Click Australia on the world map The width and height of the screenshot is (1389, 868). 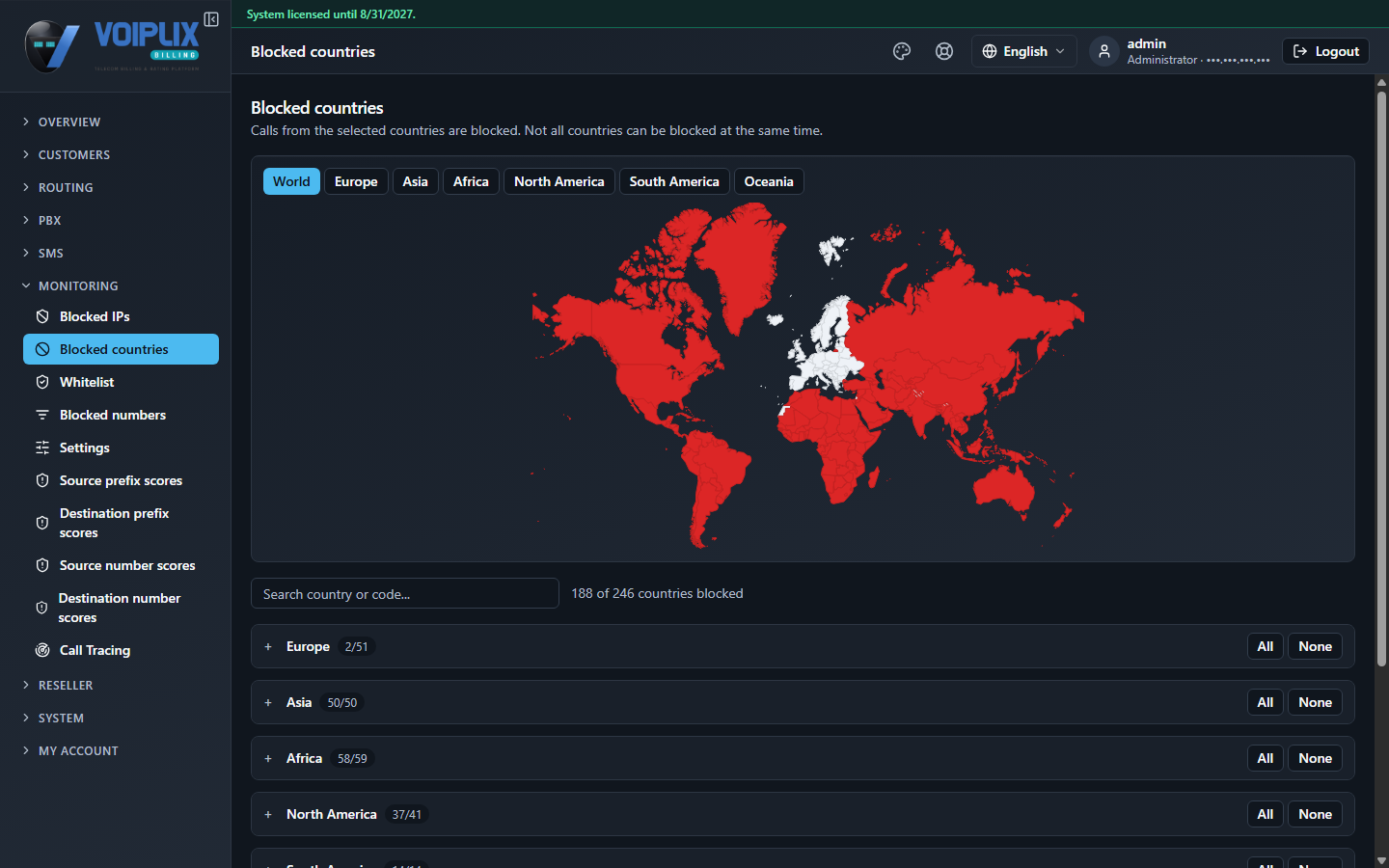1005,489
